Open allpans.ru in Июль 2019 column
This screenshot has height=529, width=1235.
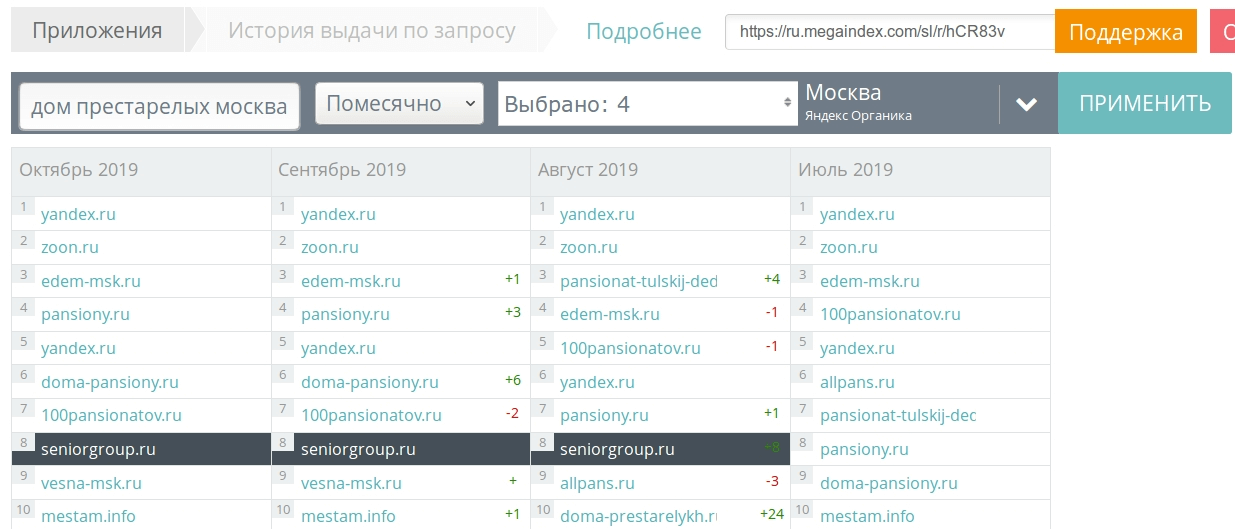pyautogui.click(x=857, y=382)
